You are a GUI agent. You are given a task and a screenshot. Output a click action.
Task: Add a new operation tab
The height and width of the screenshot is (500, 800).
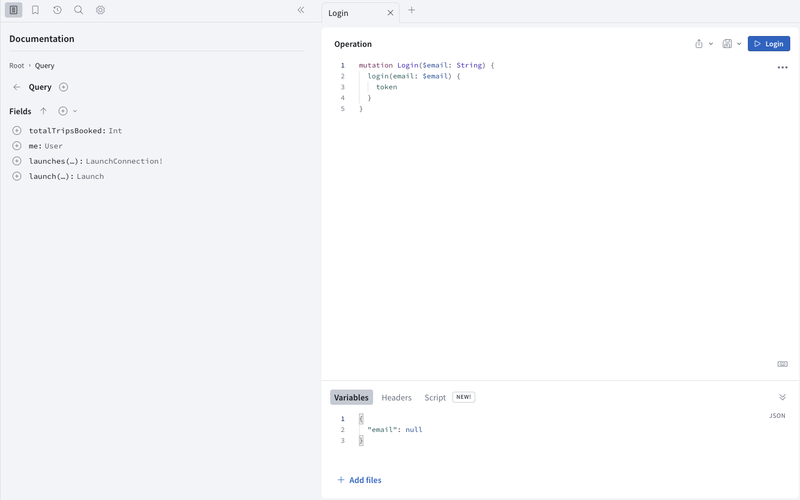412,10
